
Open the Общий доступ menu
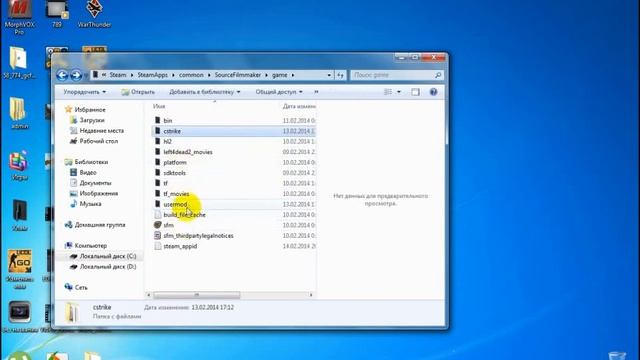279,92
